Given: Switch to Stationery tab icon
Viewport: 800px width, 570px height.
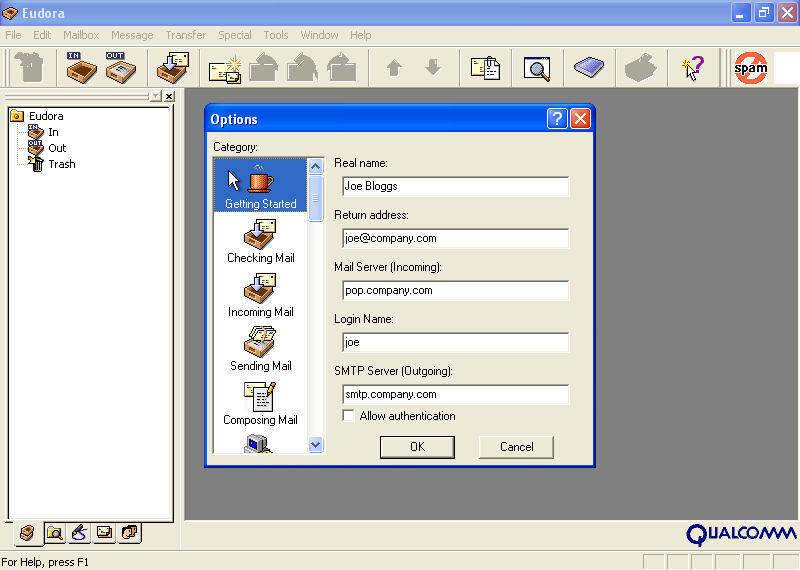Looking at the screenshot, I should [x=104, y=533].
